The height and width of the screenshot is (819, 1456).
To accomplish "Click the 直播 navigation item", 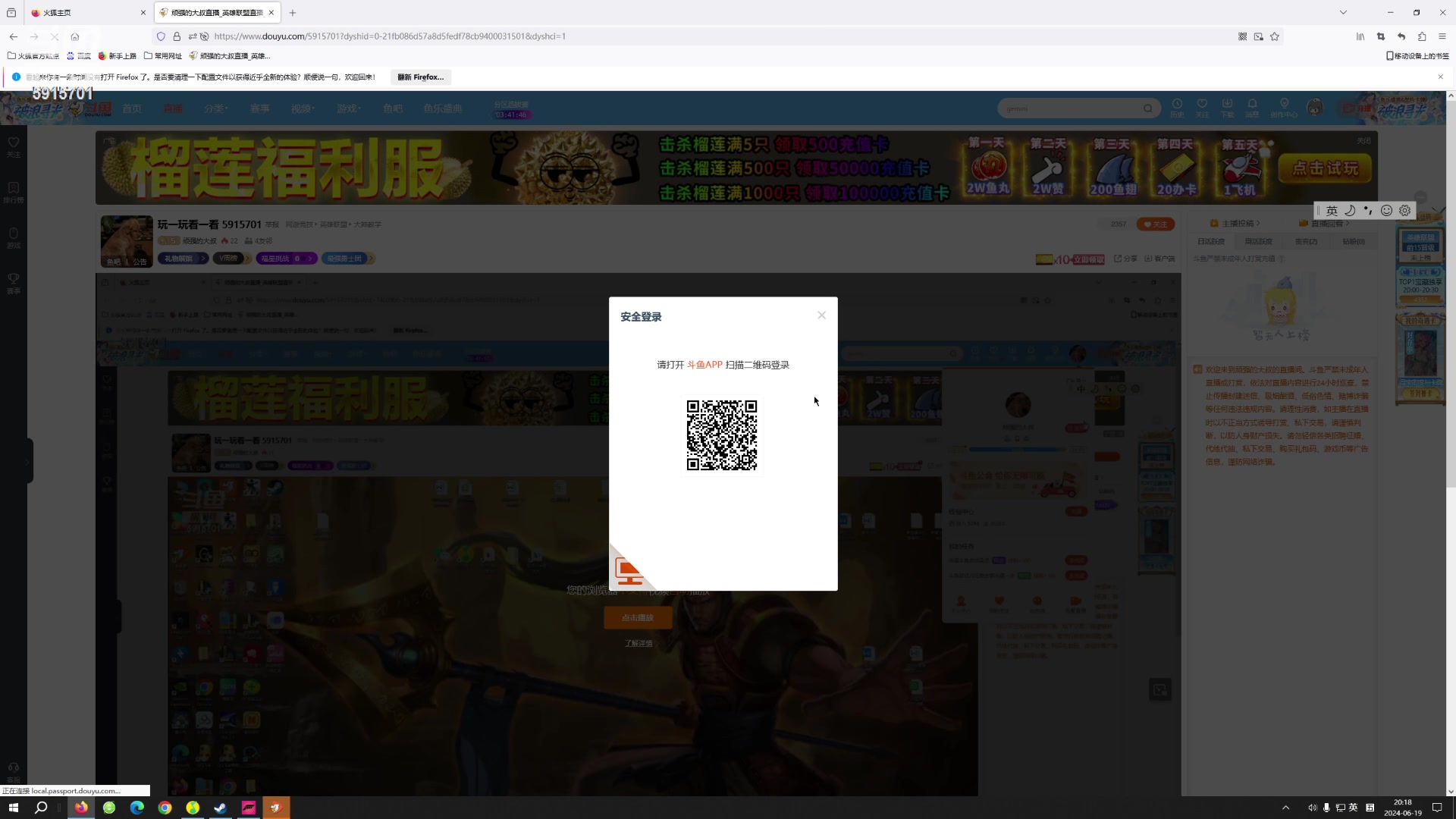I will (173, 108).
